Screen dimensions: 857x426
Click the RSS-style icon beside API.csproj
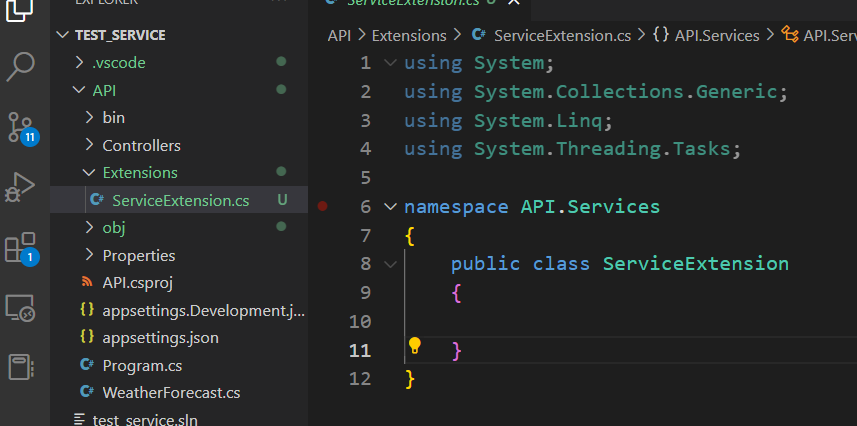[x=86, y=282]
